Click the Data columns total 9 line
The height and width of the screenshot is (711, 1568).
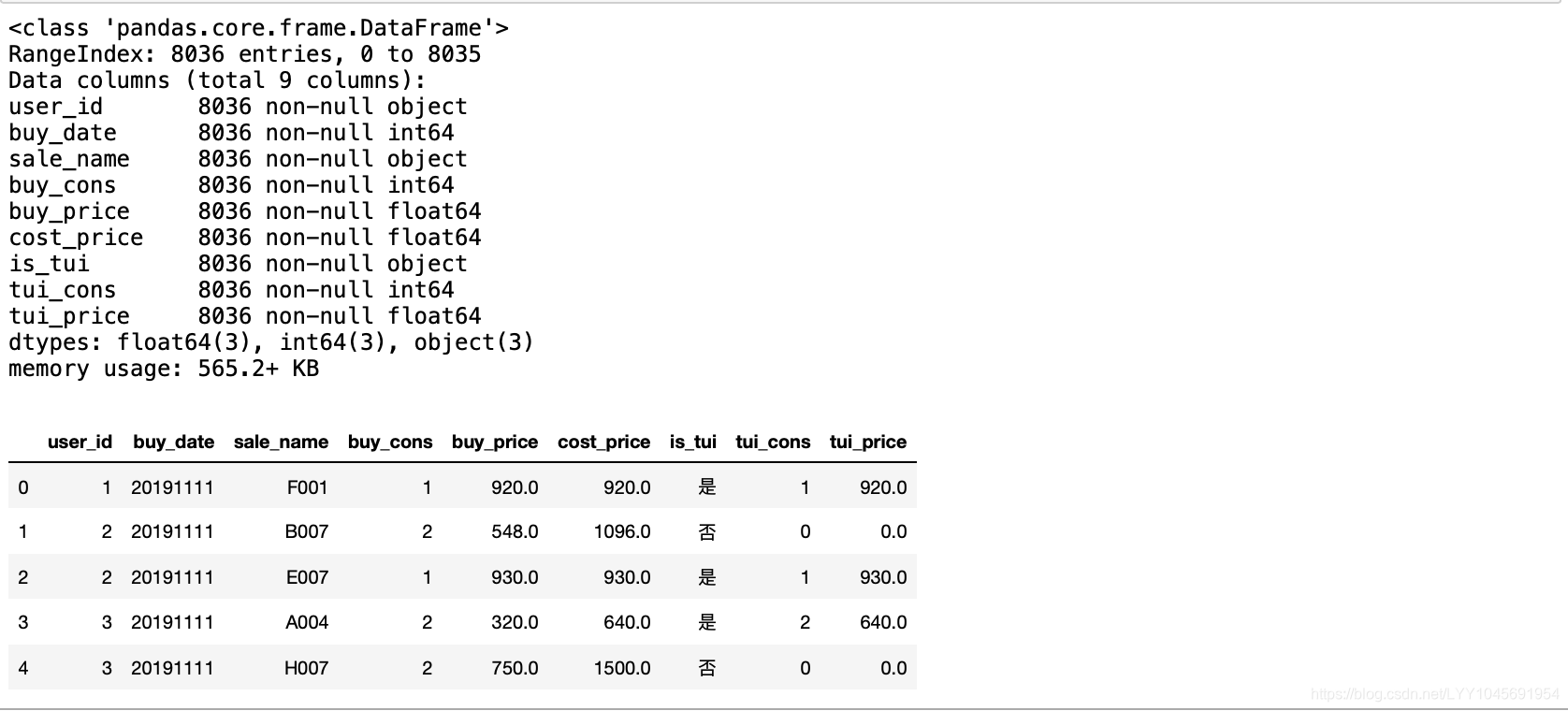218,80
